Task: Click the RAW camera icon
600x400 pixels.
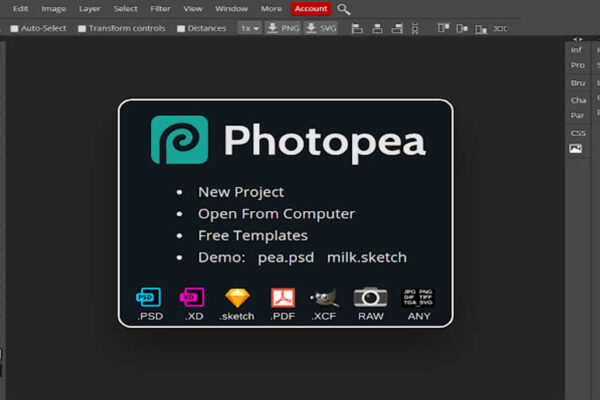Action: [370, 297]
